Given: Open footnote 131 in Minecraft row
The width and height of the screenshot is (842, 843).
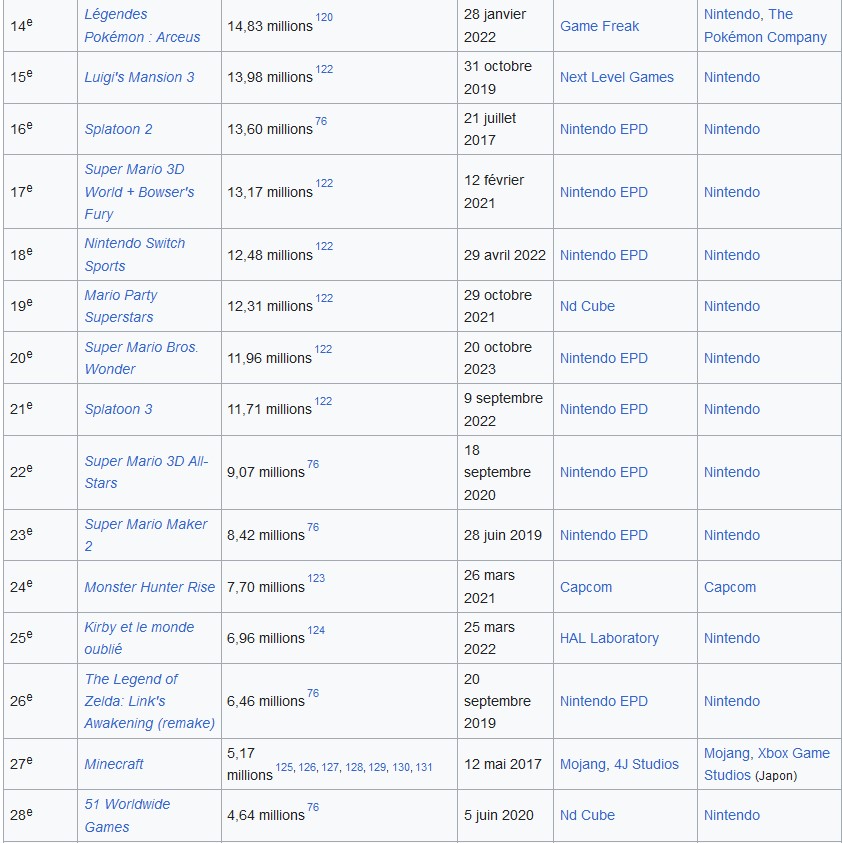Looking at the screenshot, I should (424, 768).
